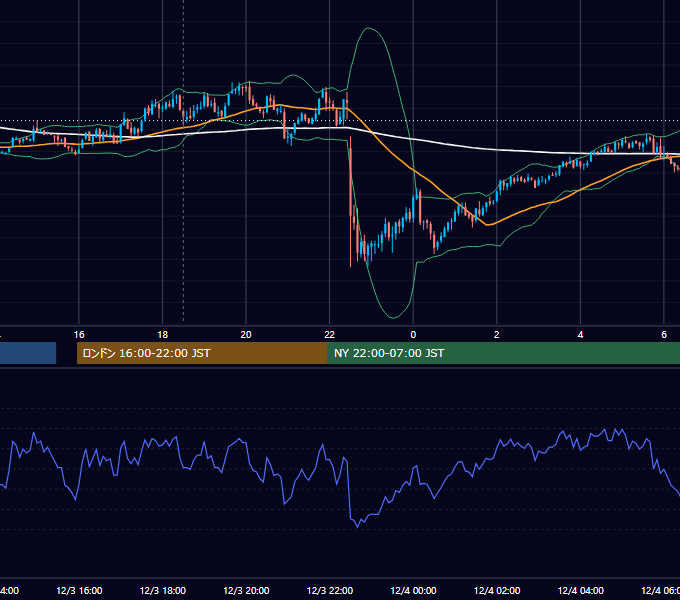The width and height of the screenshot is (680, 600).
Task: Select the 12/3 22:00 time label
Action: coord(330,590)
